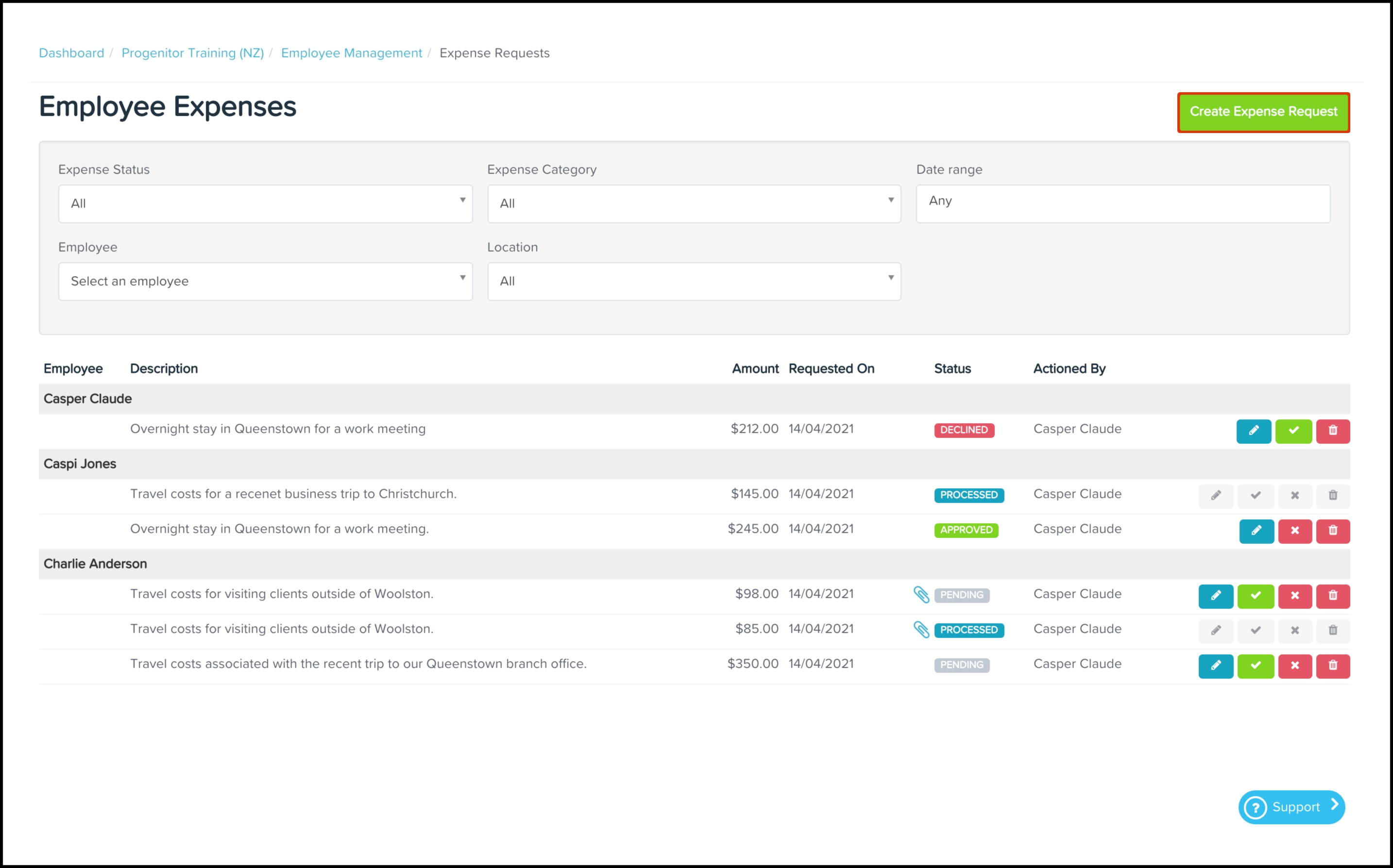1393x868 pixels.
Task: Open the attachment on the processed $85.00 expense
Action: [x=920, y=630]
